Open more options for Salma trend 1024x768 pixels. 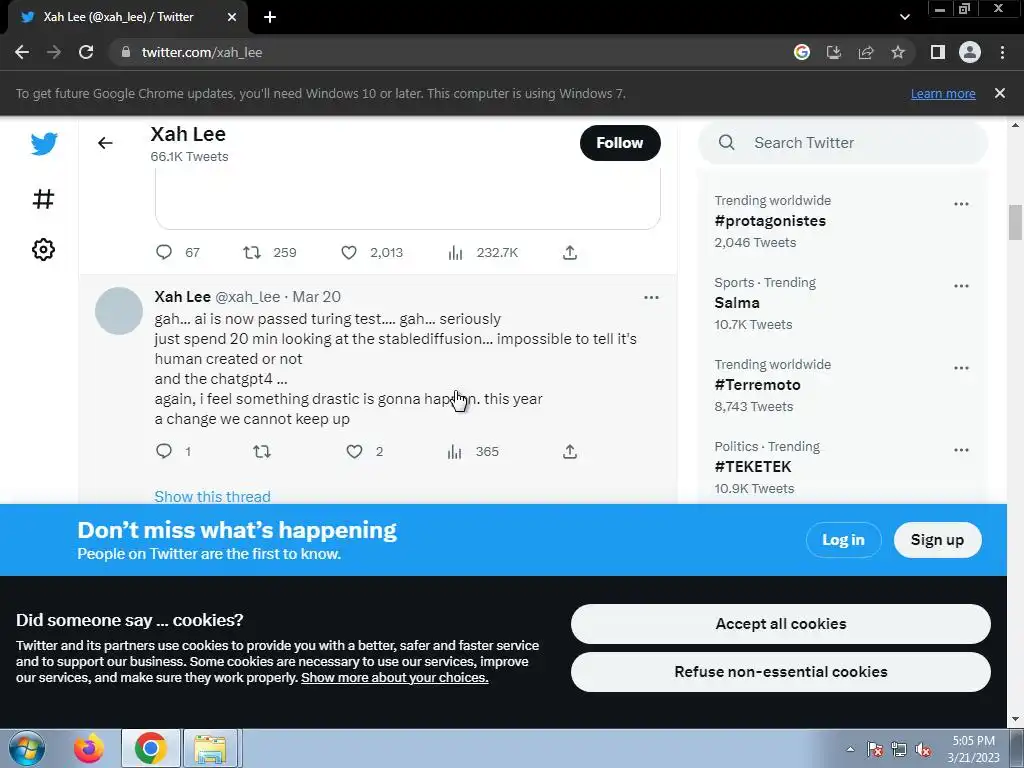pyautogui.click(x=961, y=286)
